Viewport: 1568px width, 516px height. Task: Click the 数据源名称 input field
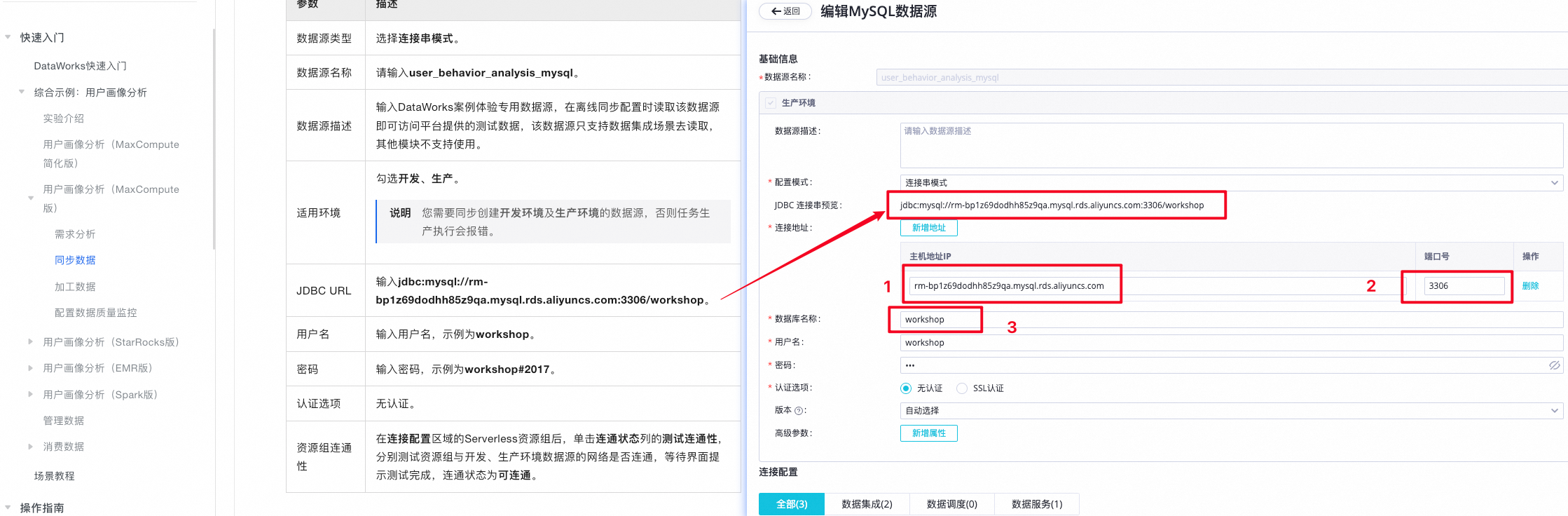pyautogui.click(x=1221, y=78)
